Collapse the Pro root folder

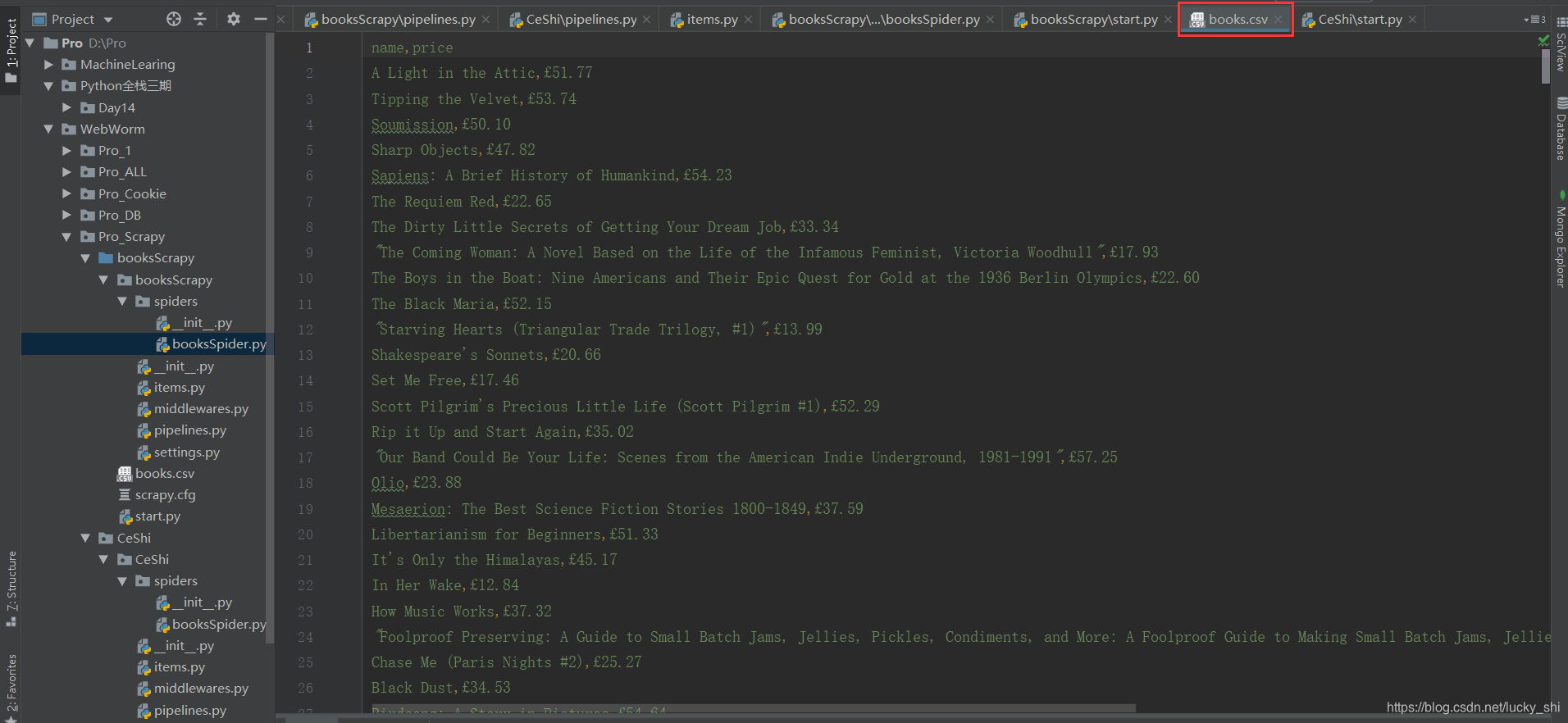30,43
